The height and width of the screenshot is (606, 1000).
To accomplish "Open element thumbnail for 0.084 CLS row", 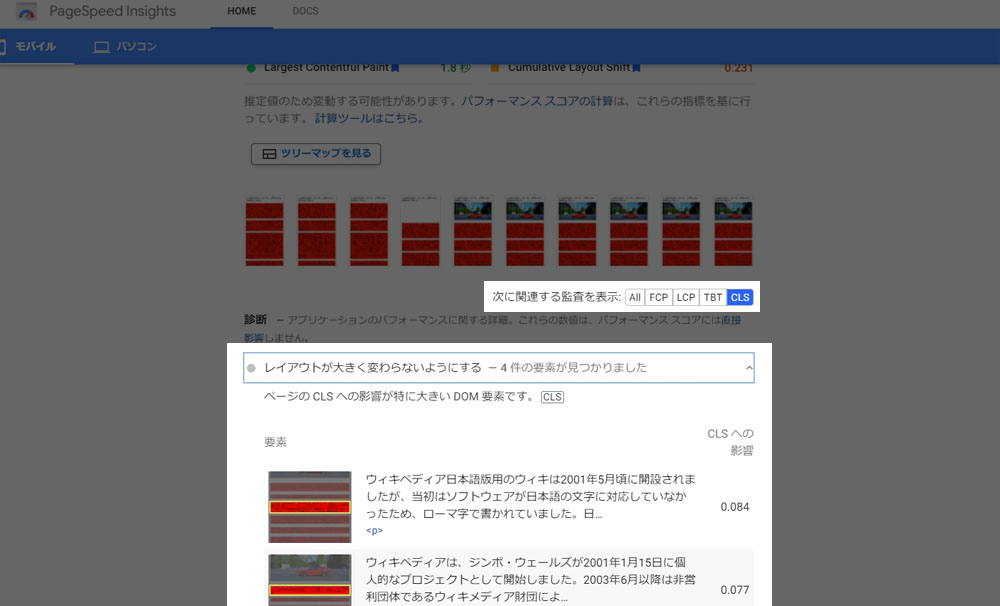I will tap(310, 507).
